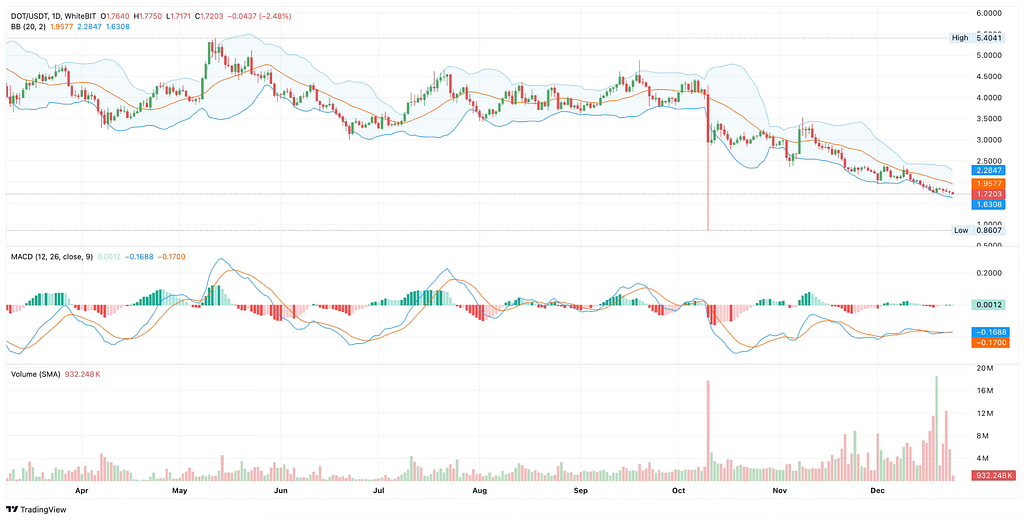Click the 6.0000 price axis label
This screenshot has width=1024, height=520.
990,13
